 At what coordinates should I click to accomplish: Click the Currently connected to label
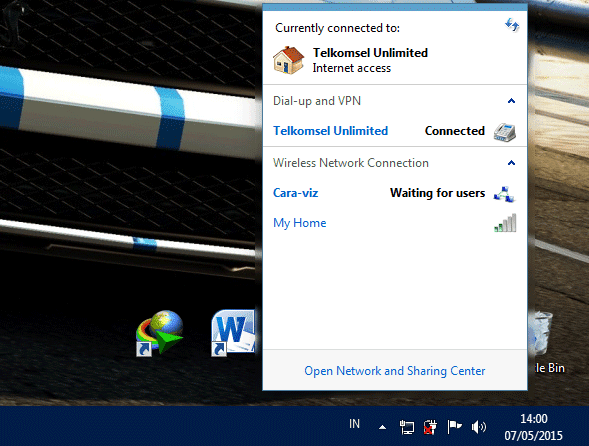[x=337, y=28]
